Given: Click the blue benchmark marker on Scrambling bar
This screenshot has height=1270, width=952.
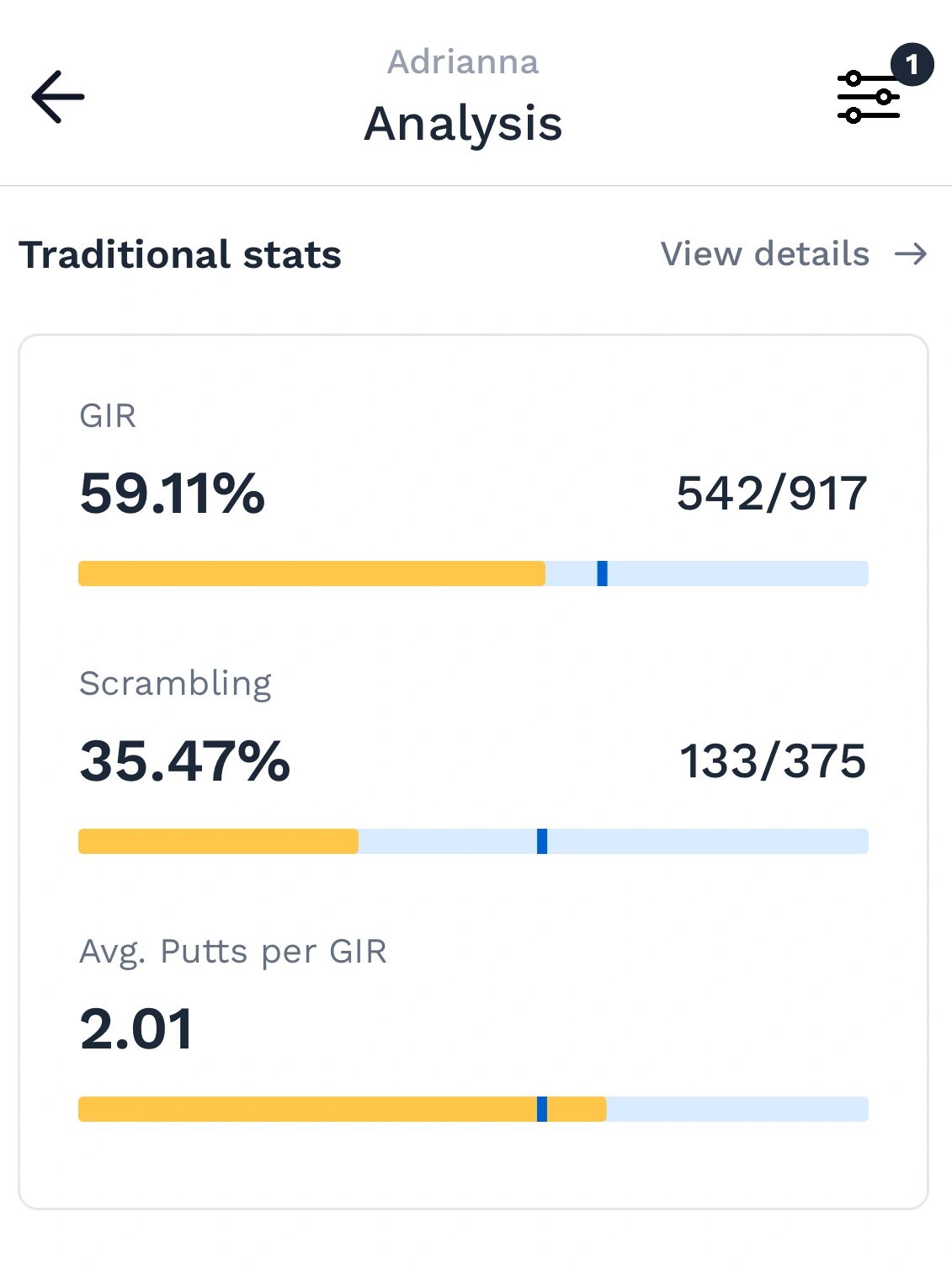Looking at the screenshot, I should click(x=542, y=841).
